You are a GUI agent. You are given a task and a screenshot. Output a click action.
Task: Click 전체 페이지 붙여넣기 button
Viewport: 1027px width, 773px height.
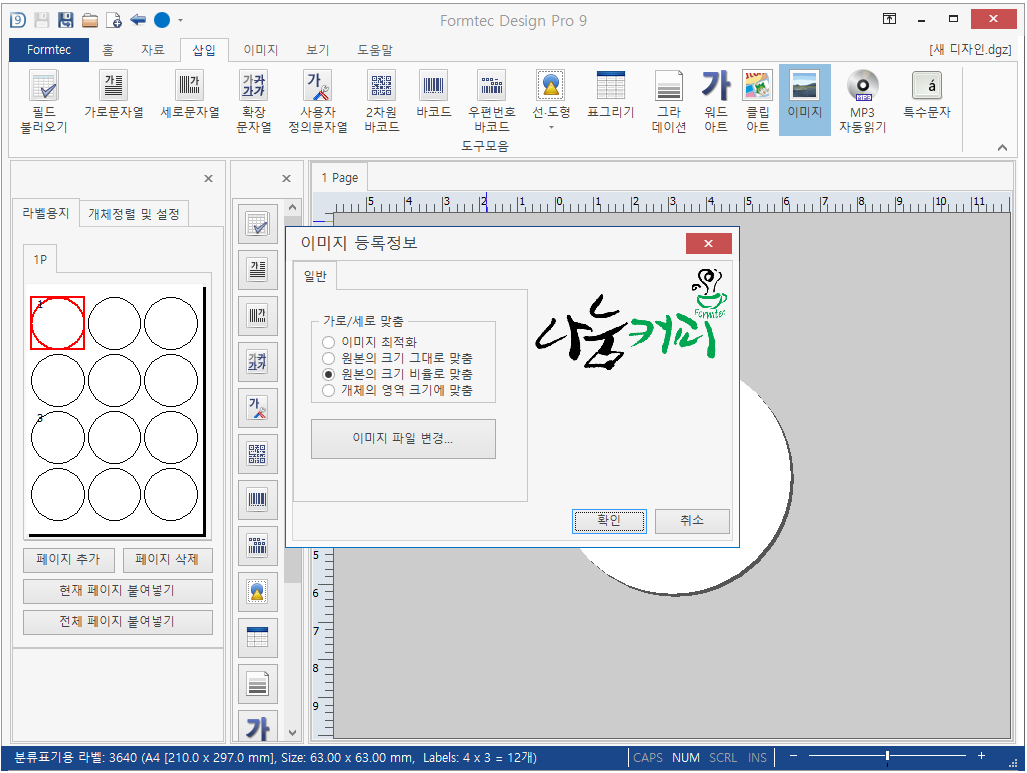(118, 622)
